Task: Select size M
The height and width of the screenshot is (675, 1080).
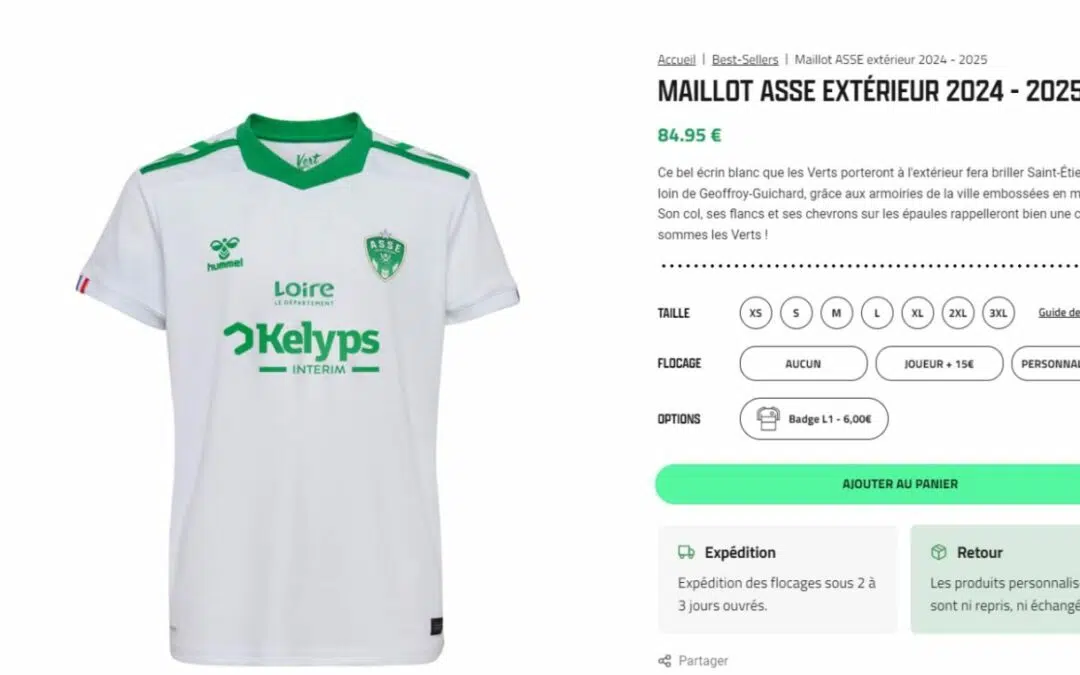Action: click(x=836, y=313)
